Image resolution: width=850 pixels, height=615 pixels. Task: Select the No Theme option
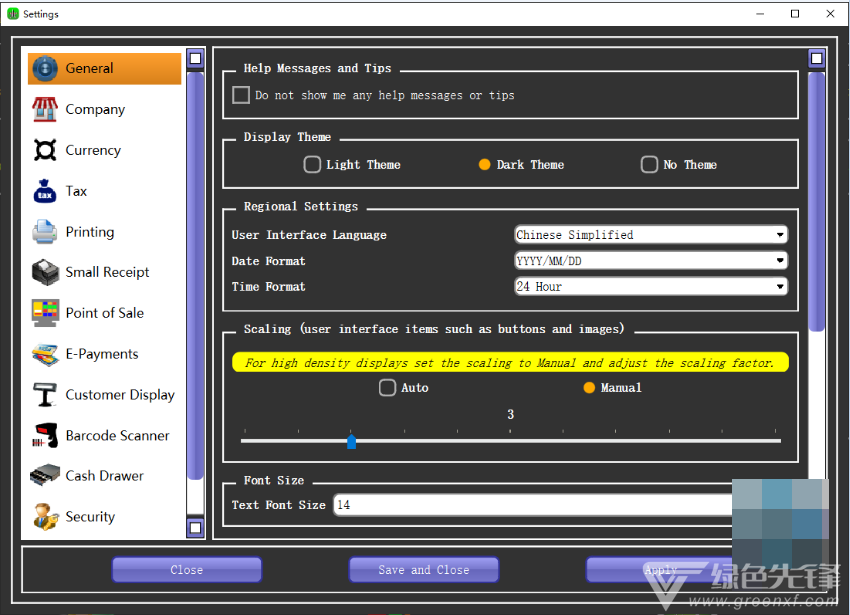pos(649,164)
